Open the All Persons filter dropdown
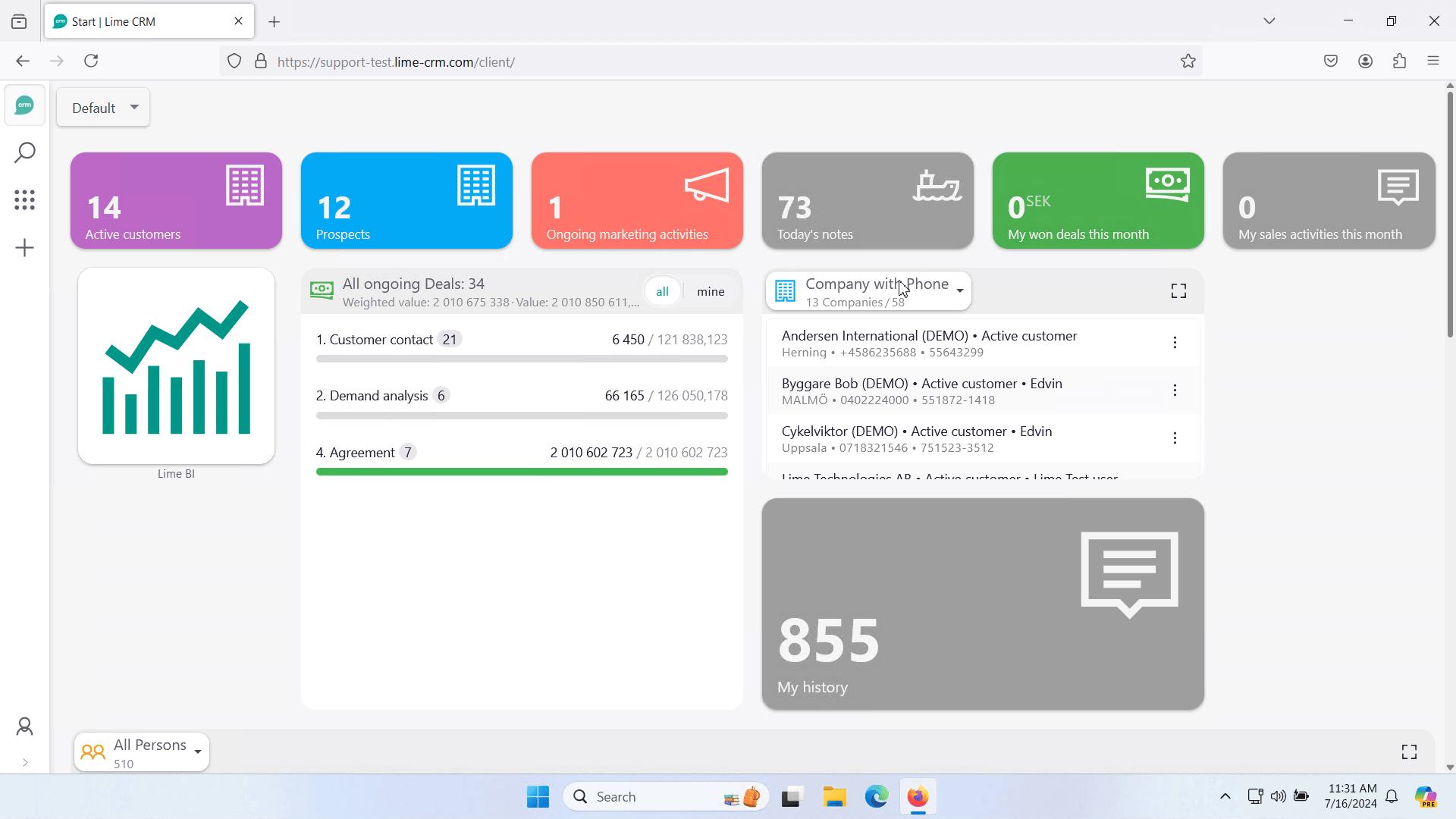The width and height of the screenshot is (1456, 819). coord(142,752)
